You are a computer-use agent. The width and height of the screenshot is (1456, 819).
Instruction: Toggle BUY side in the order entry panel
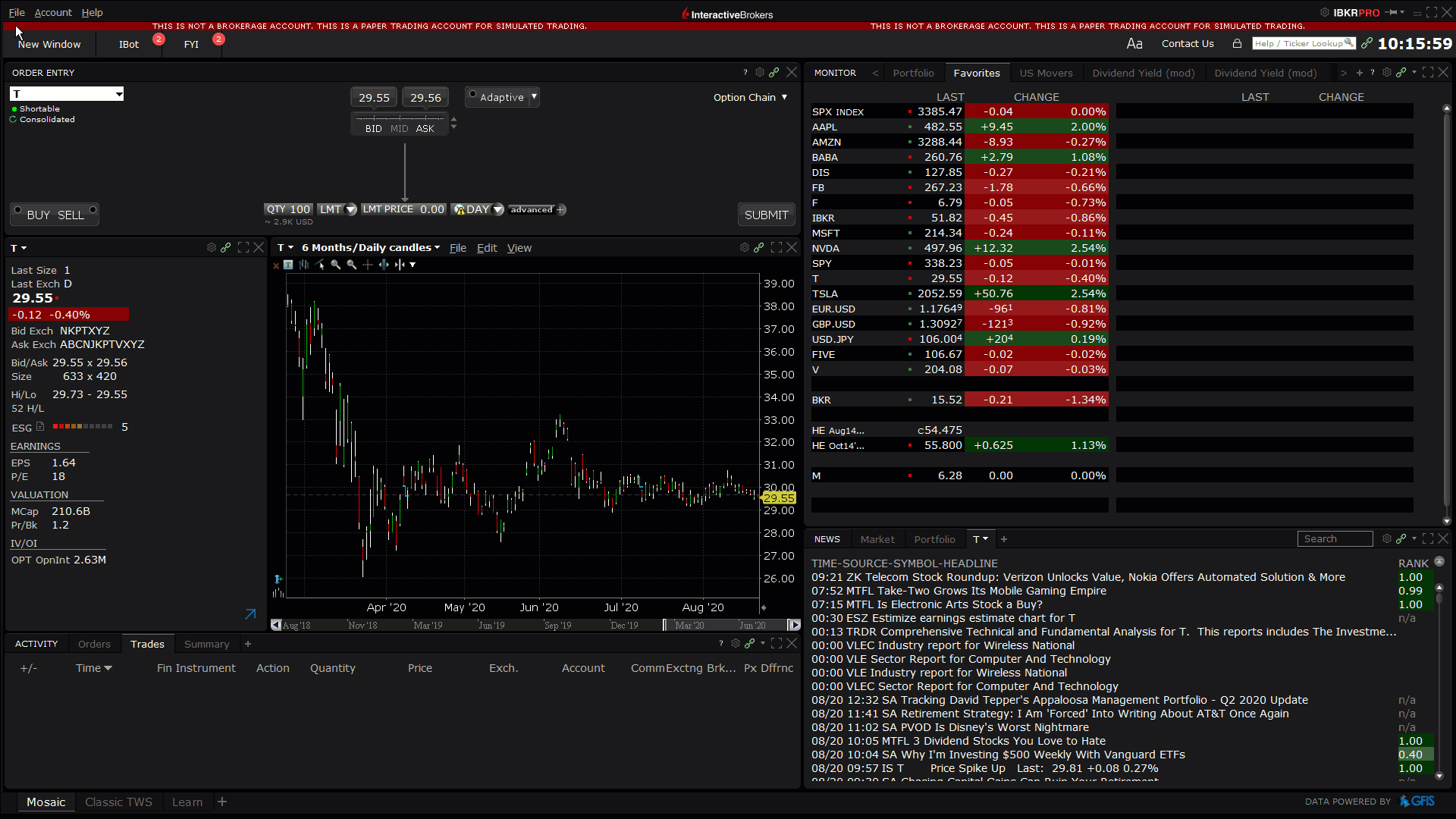37,215
